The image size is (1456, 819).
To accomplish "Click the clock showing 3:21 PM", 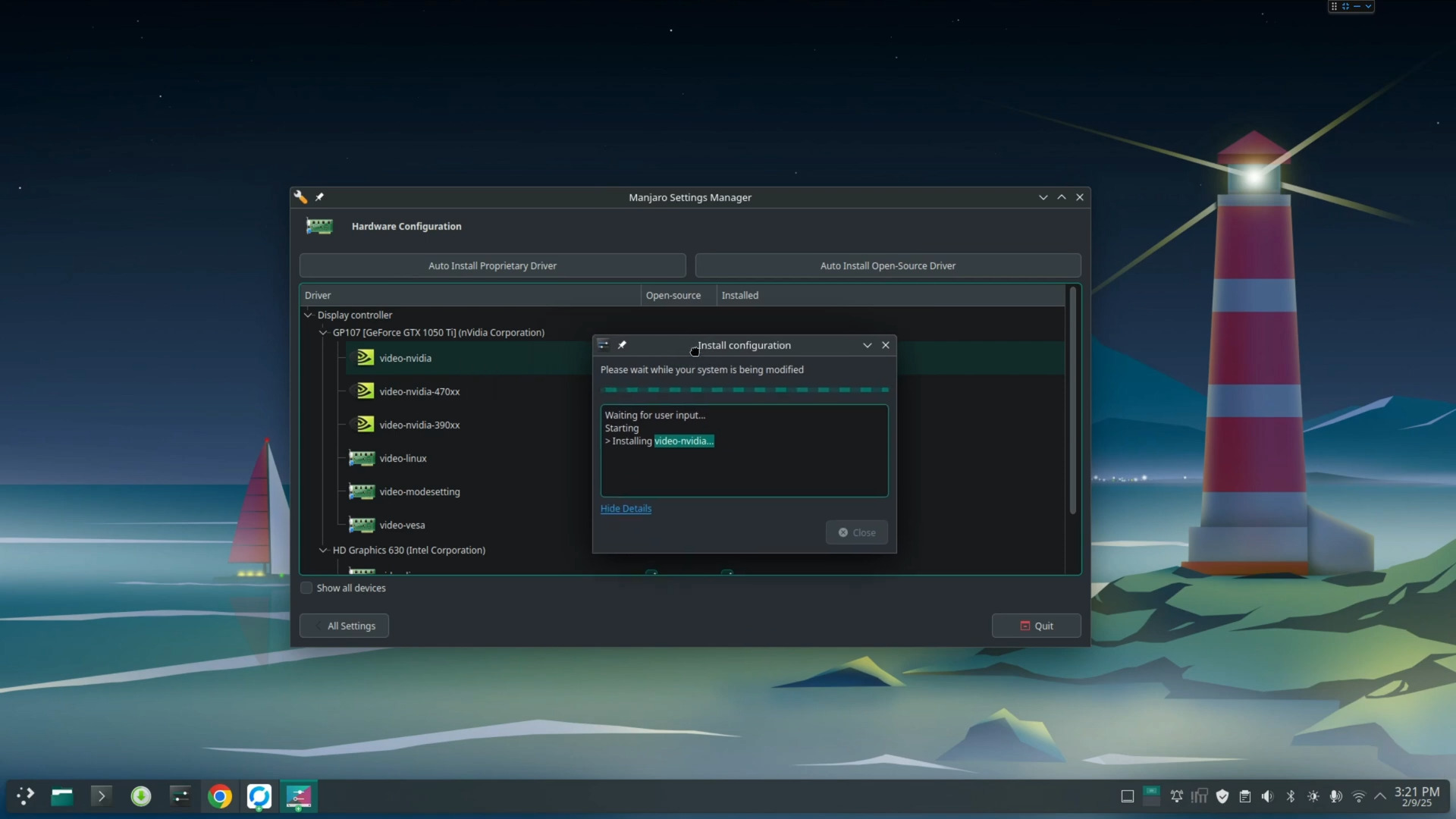I will [1417, 796].
